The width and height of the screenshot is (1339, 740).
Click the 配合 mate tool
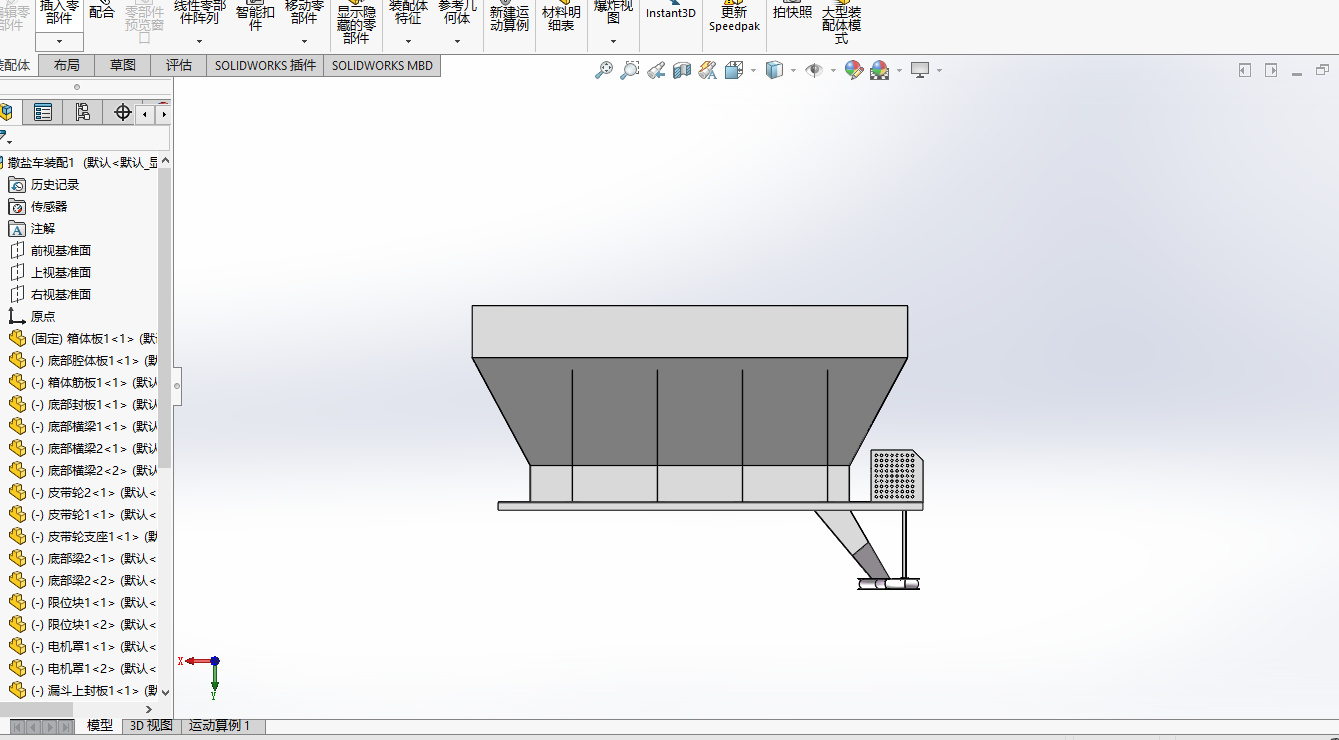pyautogui.click(x=101, y=11)
